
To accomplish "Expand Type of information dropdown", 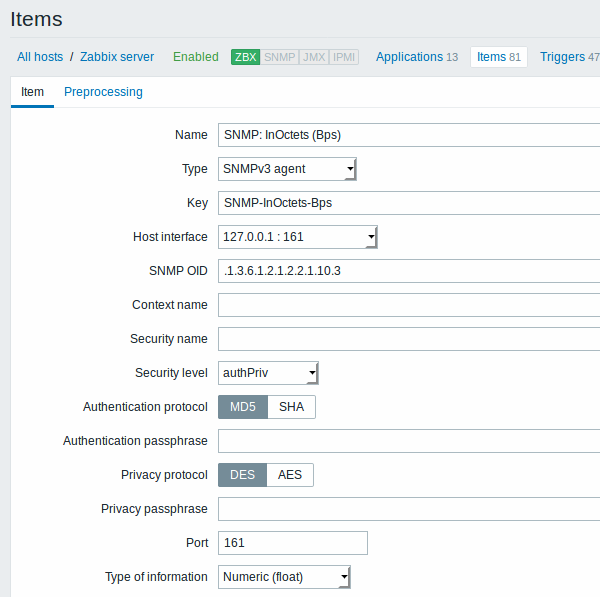I will [284, 577].
